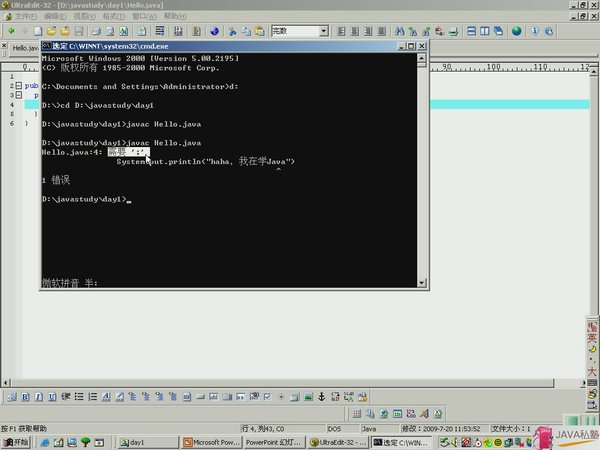Switch to UltraEdit-32 taskbar button

338,442
